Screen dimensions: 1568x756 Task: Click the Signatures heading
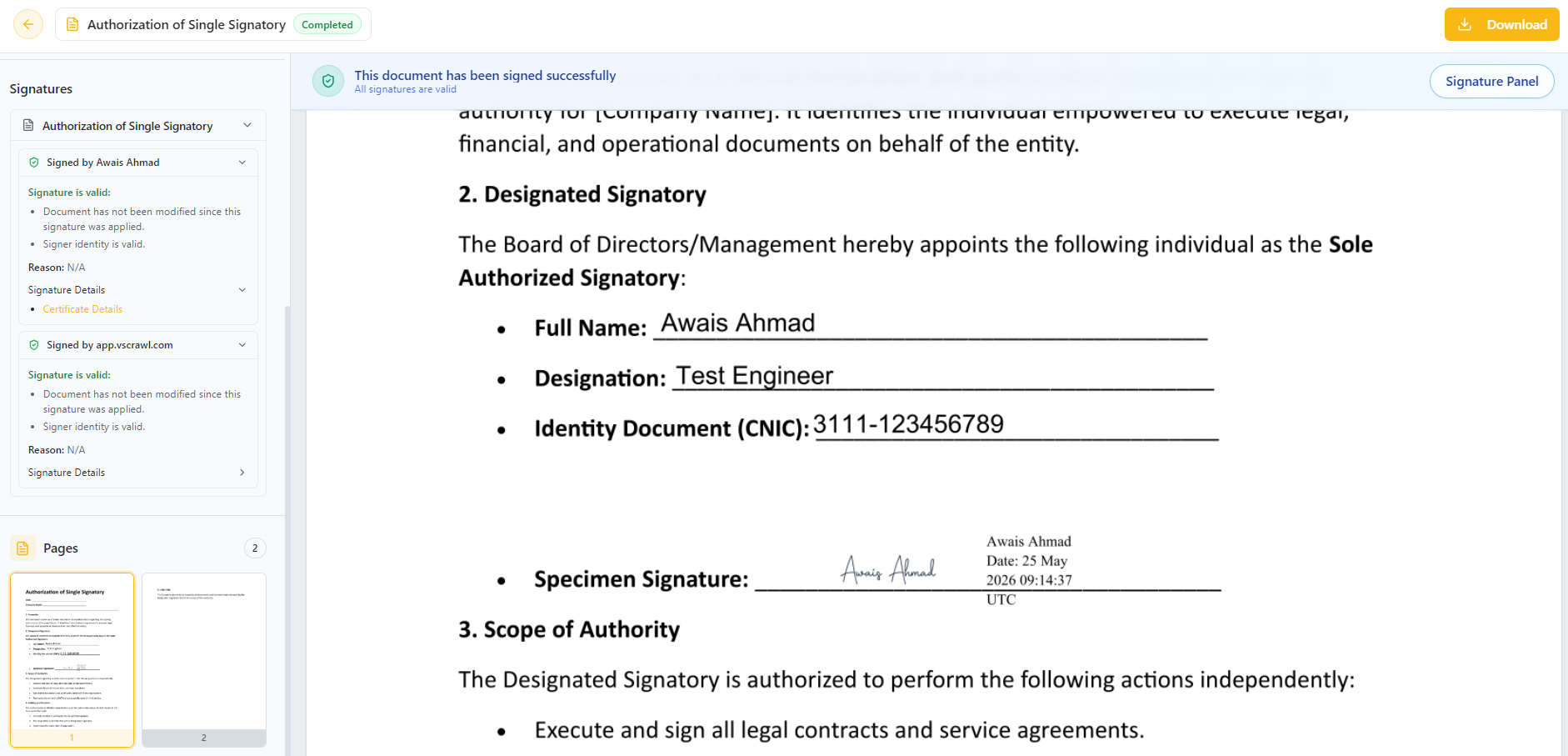[41, 89]
